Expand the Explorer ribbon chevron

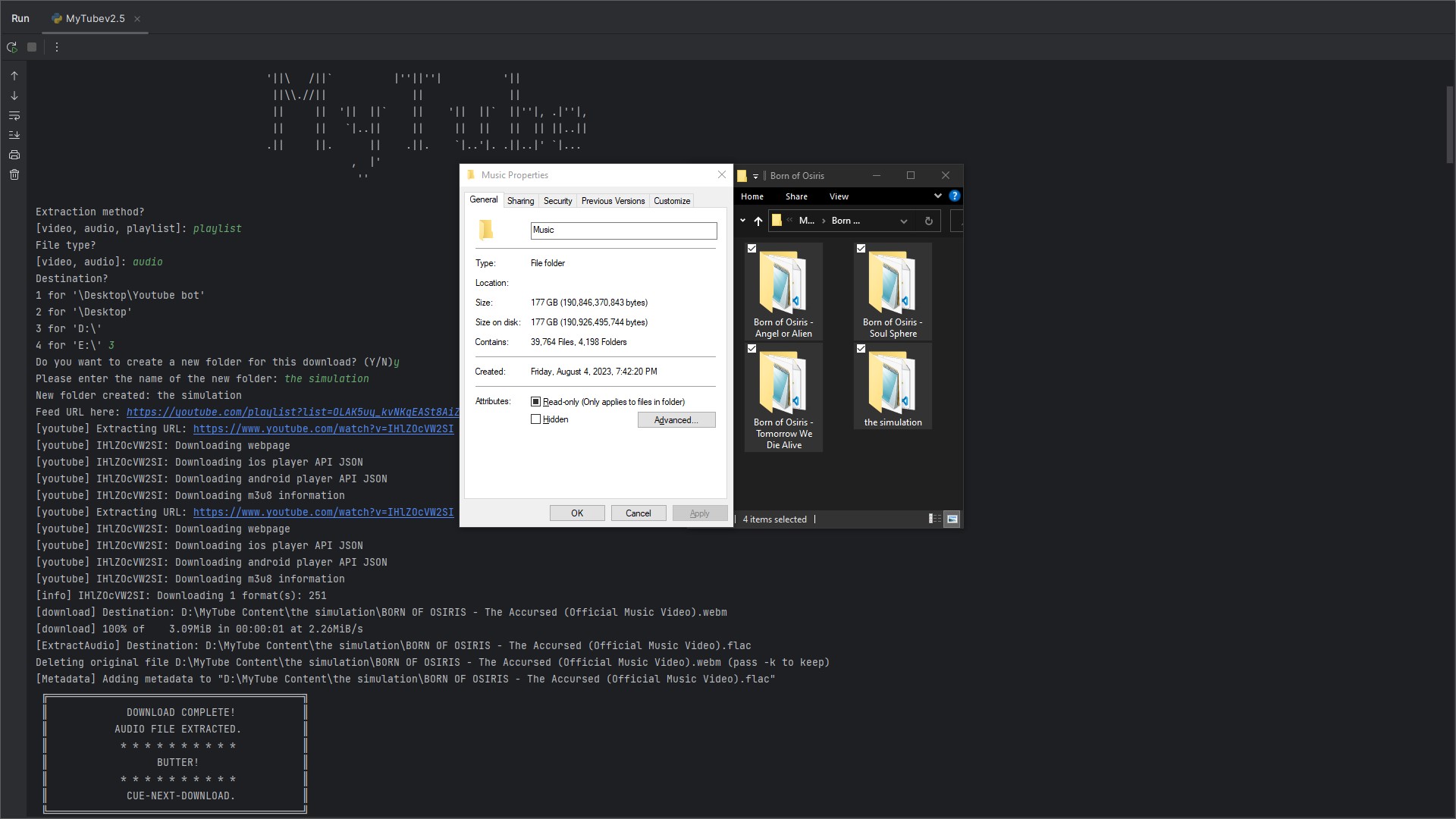click(x=937, y=196)
